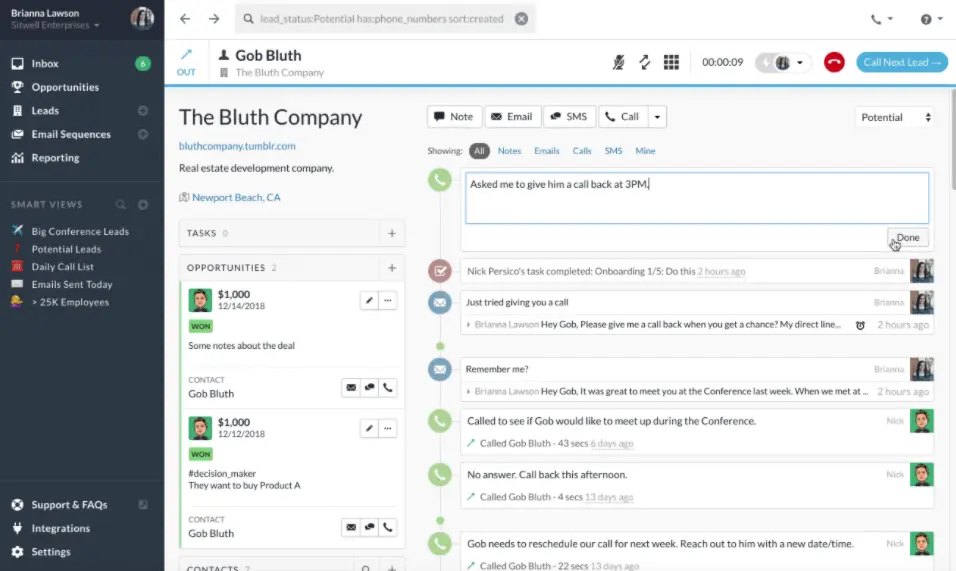Add a new lead with plus icon
Viewport: 956px width, 571px height.
(143, 111)
